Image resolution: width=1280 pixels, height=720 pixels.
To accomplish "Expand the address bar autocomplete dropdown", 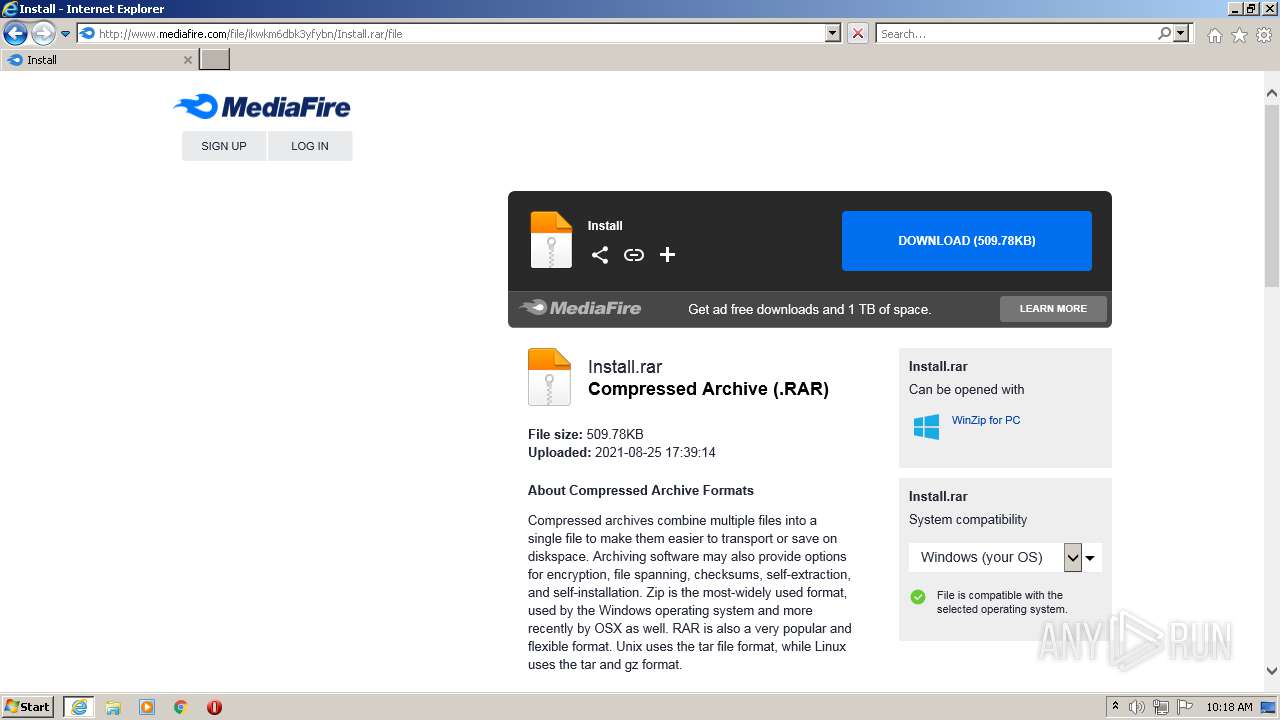I will (833, 34).
